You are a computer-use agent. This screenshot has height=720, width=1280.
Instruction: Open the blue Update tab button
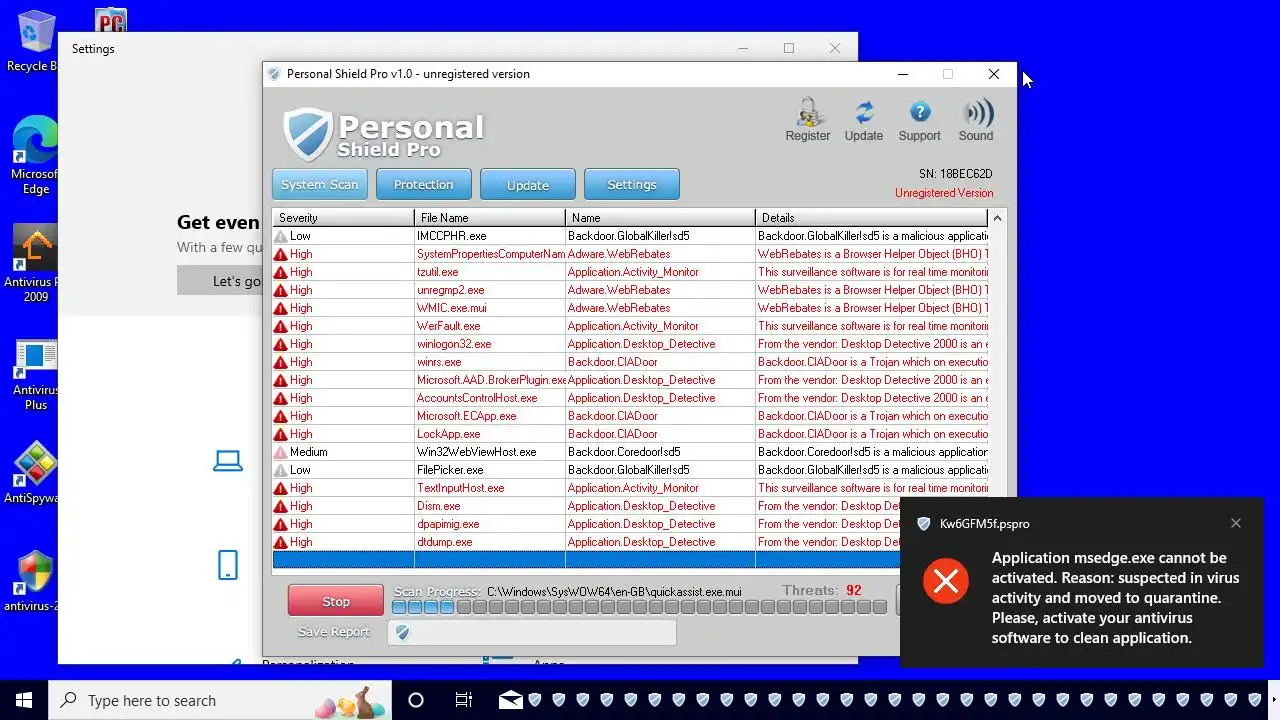(x=527, y=184)
